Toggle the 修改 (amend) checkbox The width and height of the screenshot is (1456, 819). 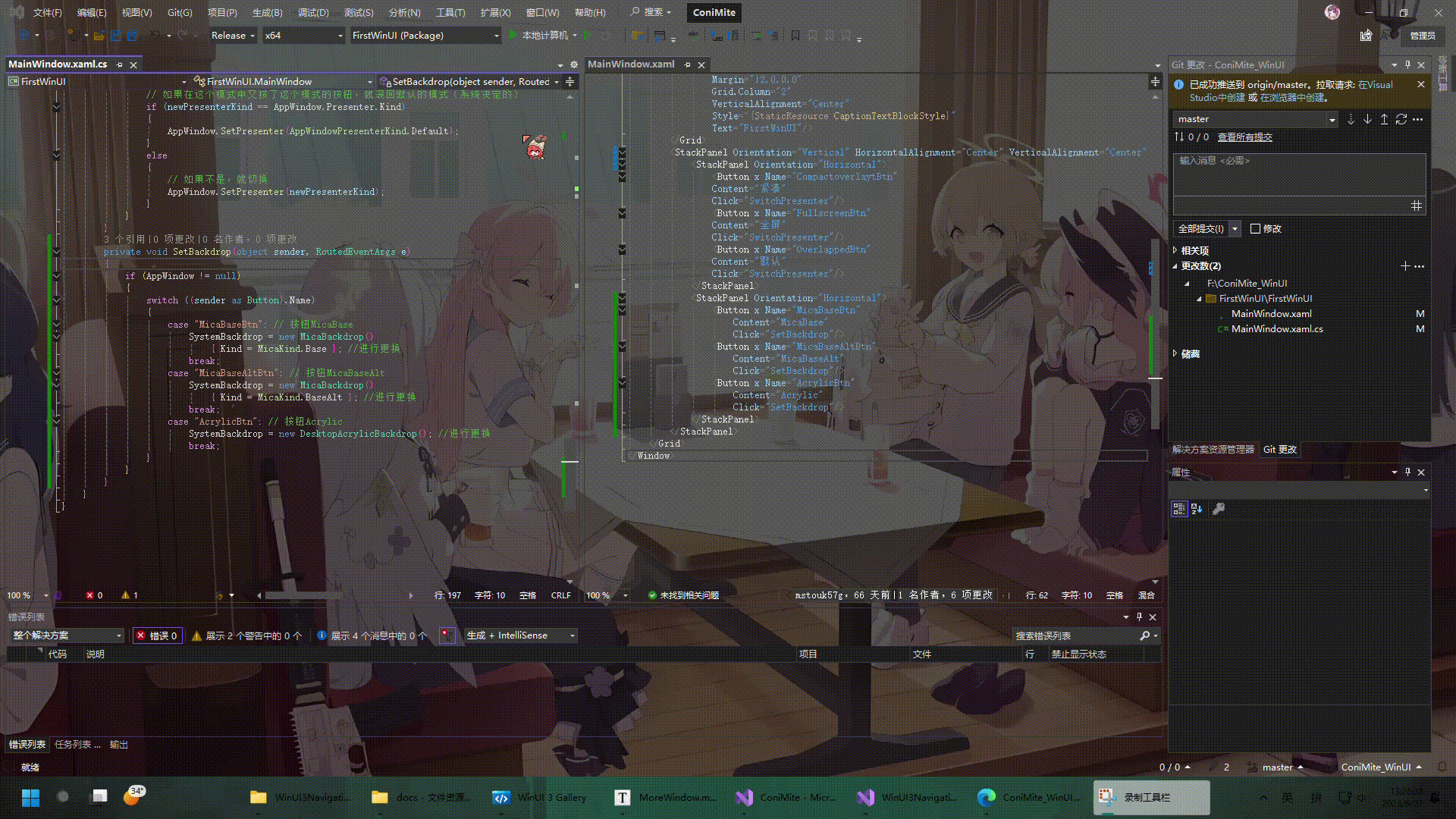1255,228
